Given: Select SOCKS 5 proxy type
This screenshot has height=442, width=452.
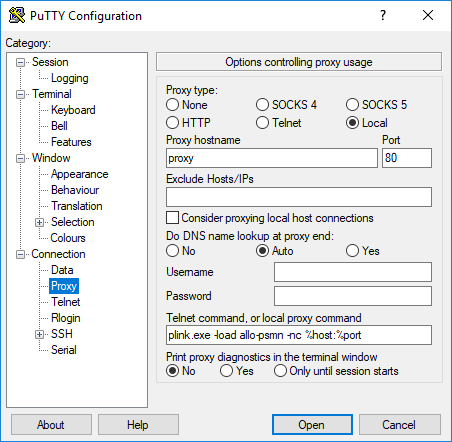Looking at the screenshot, I should (x=352, y=105).
